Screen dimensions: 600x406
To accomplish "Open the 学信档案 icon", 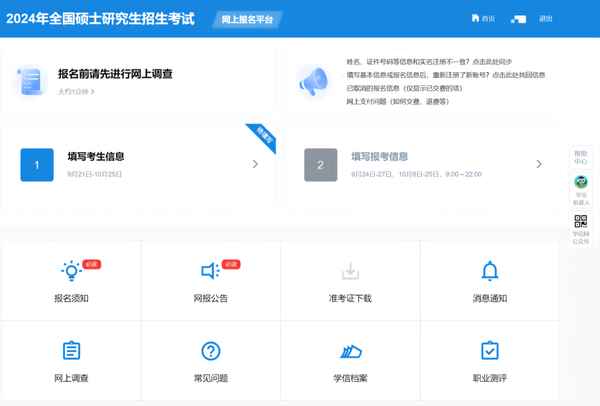I will coord(351,351).
